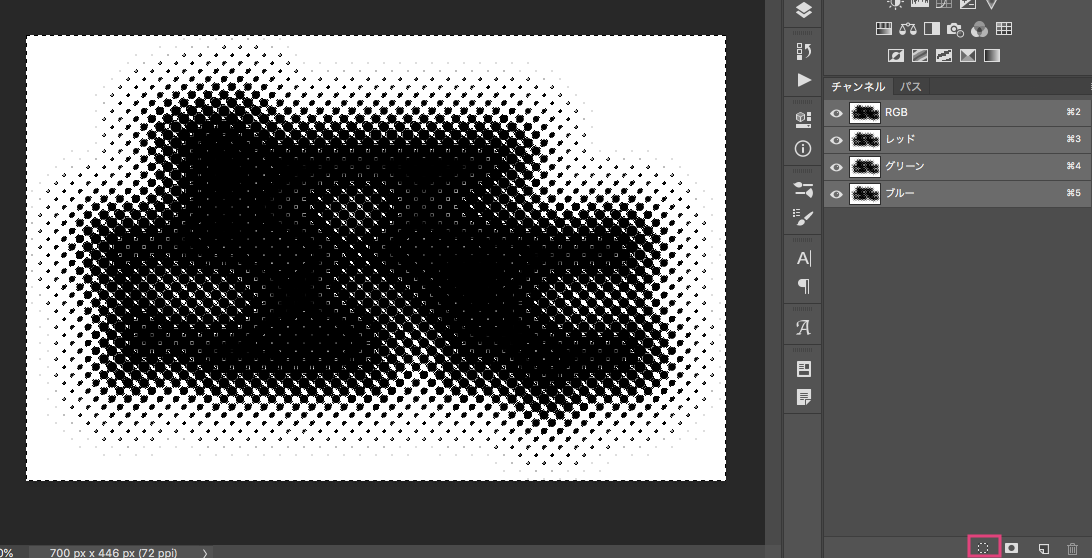The height and width of the screenshot is (558, 1092).
Task: Add a Channel Mixer adjustment
Action: pos(979,29)
